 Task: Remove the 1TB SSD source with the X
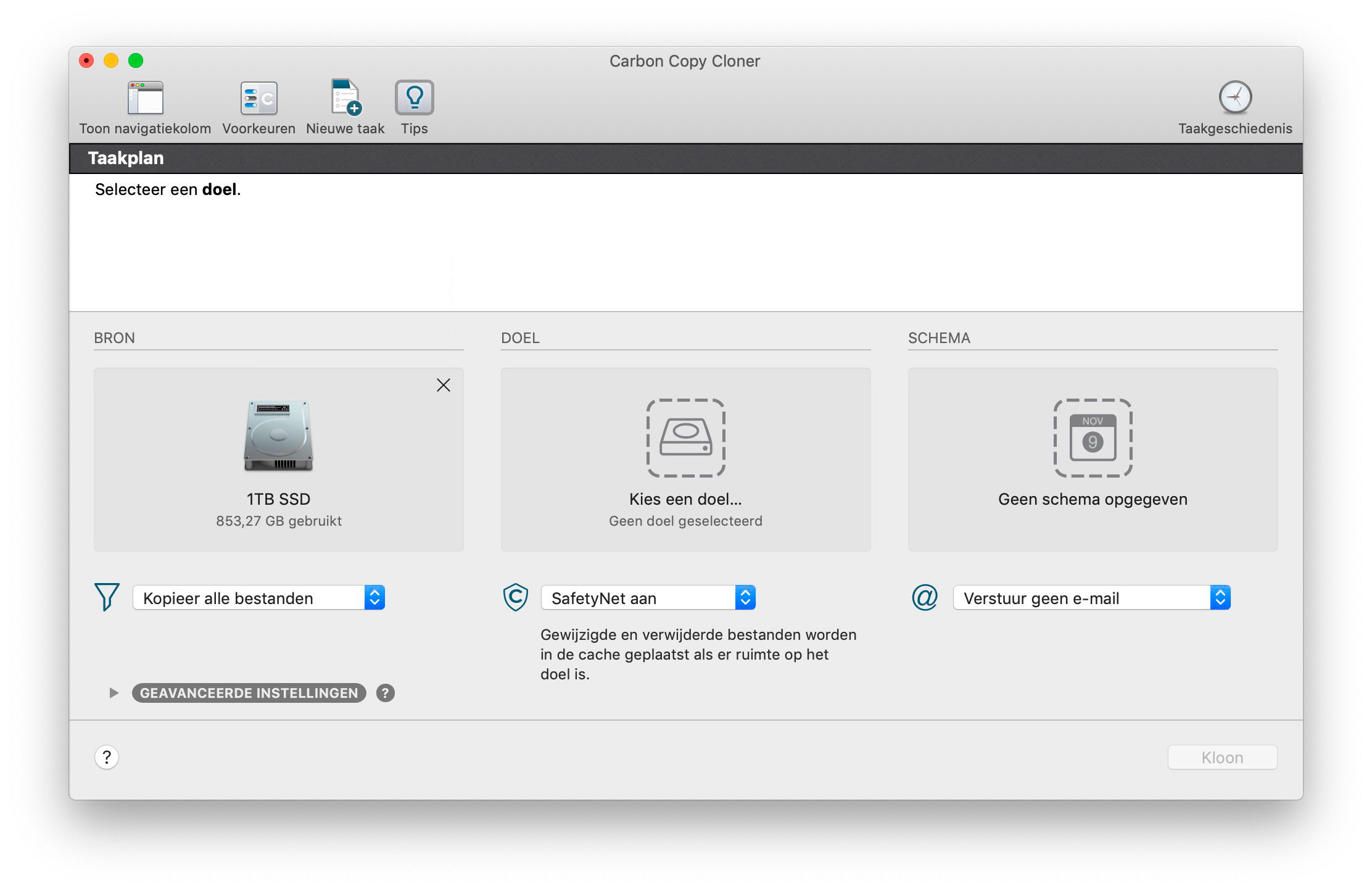[443, 385]
